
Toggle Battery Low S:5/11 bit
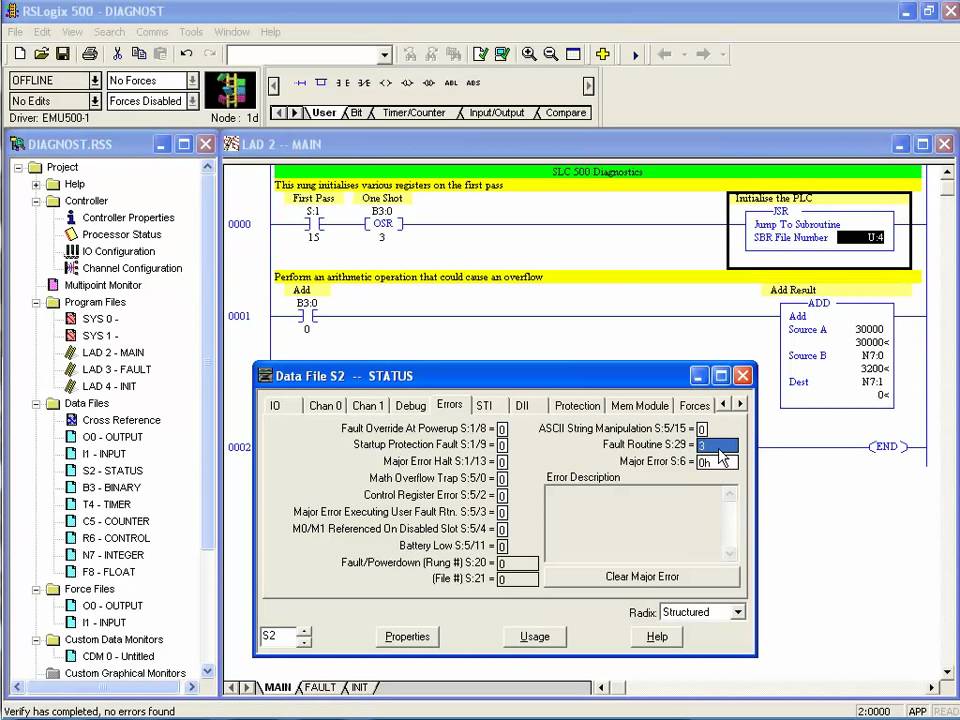pos(501,546)
